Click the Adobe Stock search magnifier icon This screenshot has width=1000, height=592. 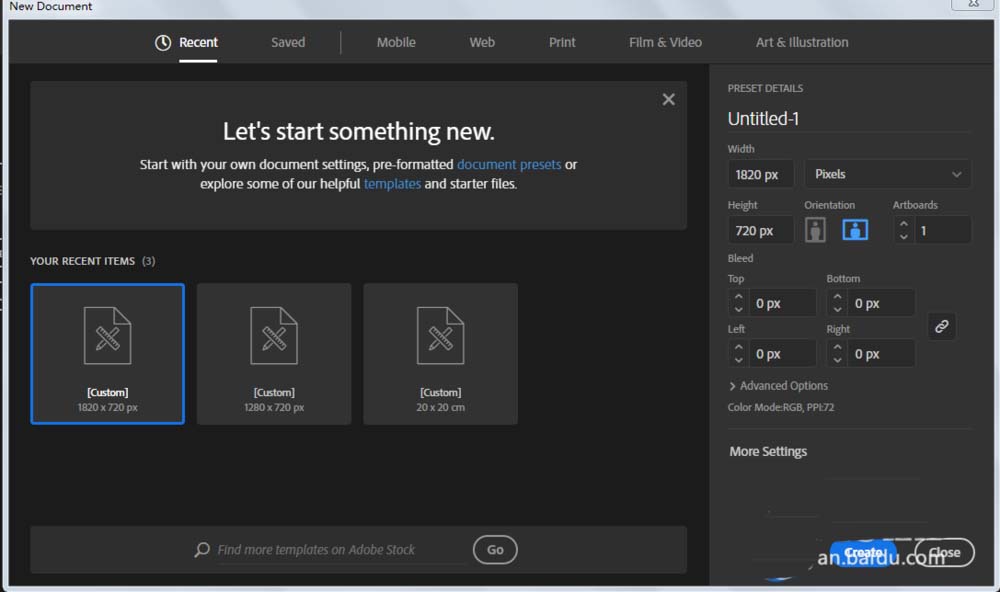[x=202, y=549]
